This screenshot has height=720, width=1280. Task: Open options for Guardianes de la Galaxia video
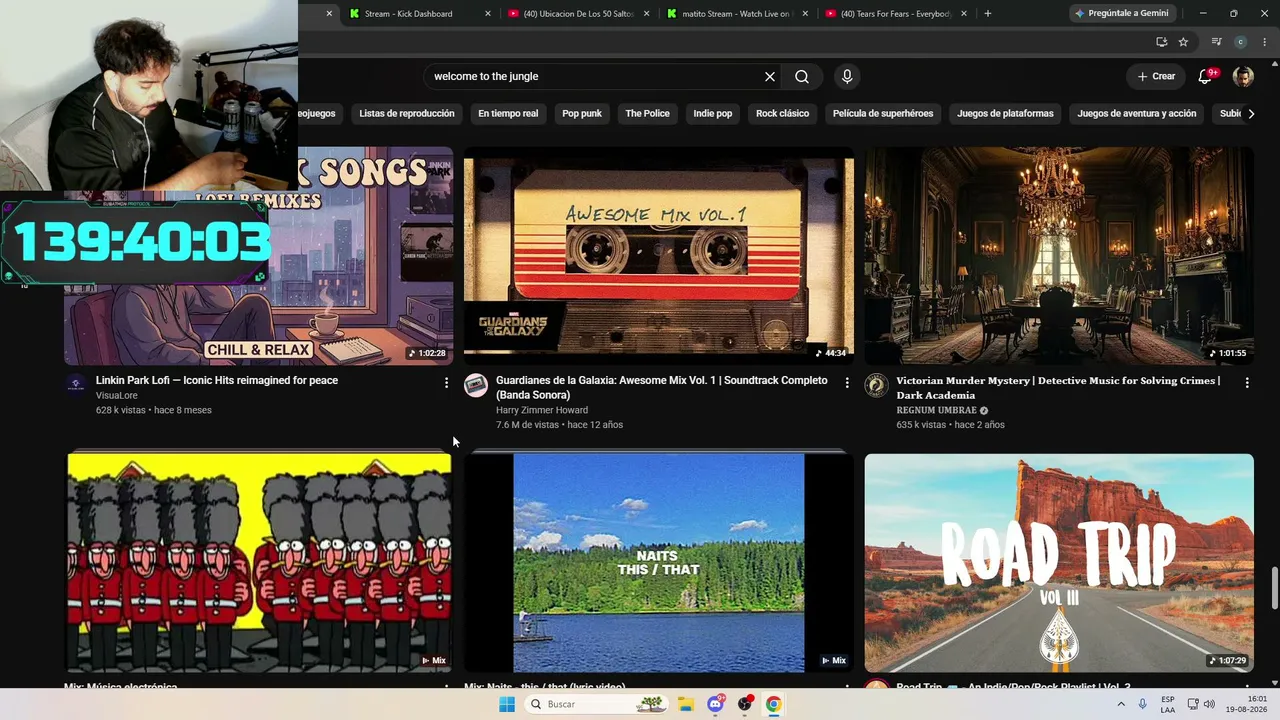tap(847, 382)
